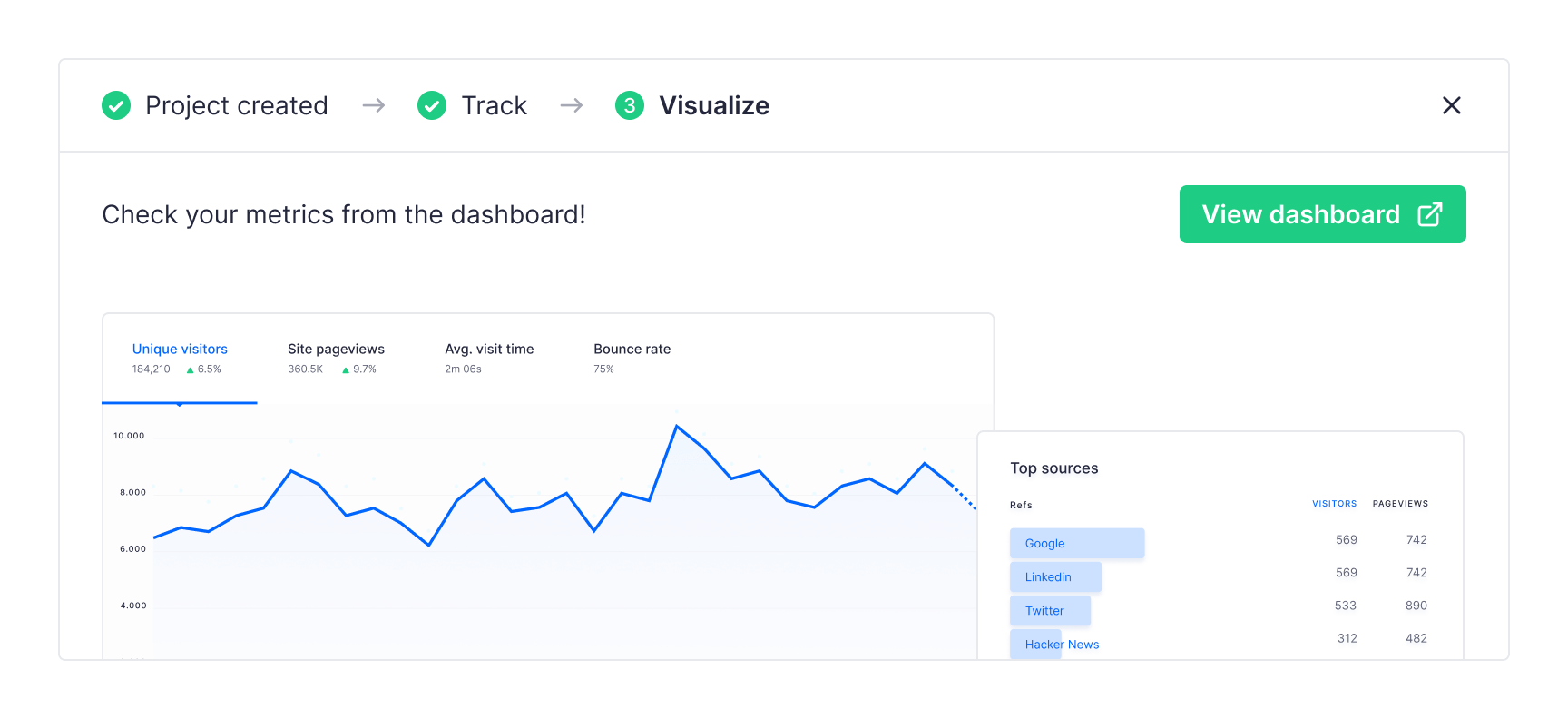This screenshot has height=719, width=1568.
Task: Click the 6.5% increase indicator
Action: point(203,369)
